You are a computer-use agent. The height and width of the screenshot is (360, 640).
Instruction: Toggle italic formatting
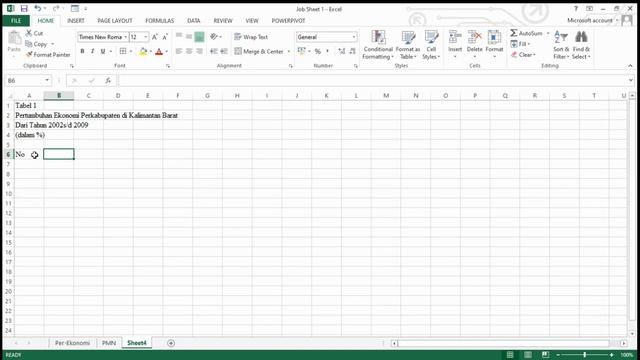pos(93,51)
